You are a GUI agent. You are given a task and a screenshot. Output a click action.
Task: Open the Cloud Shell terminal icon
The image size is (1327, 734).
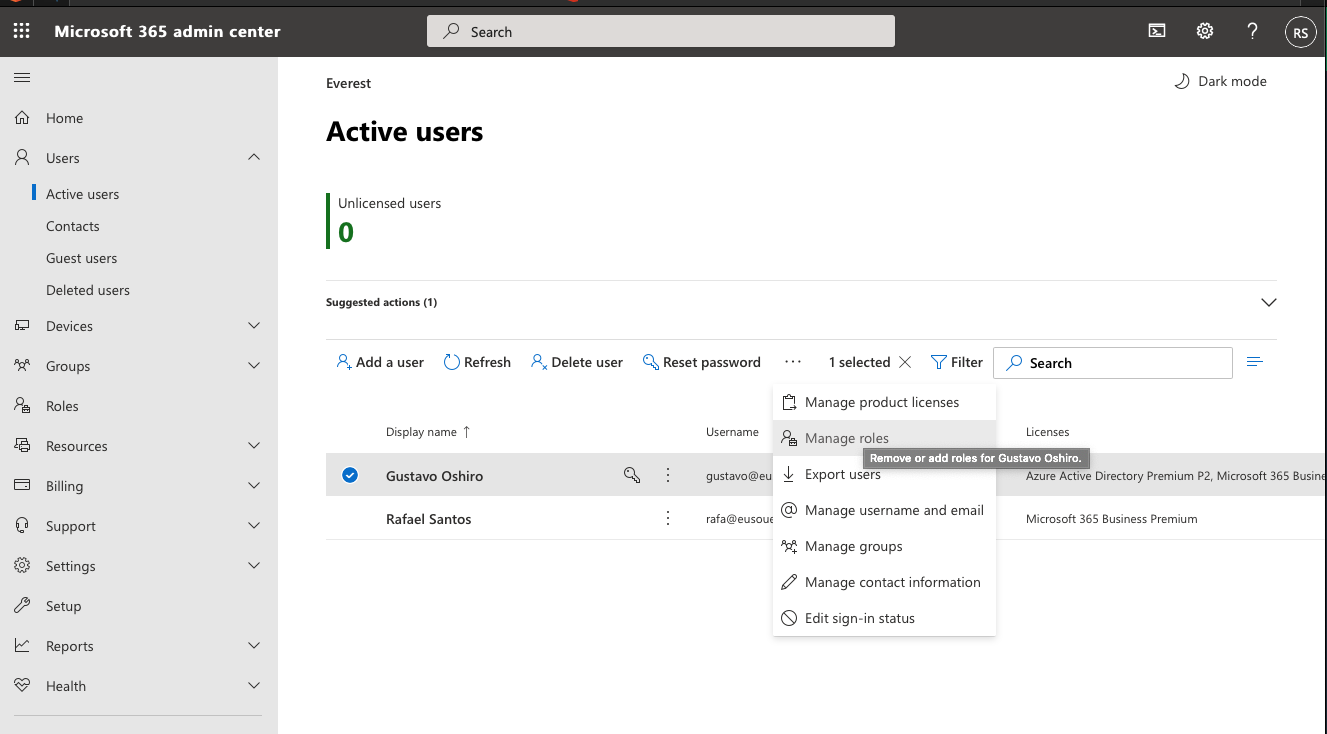click(x=1156, y=31)
